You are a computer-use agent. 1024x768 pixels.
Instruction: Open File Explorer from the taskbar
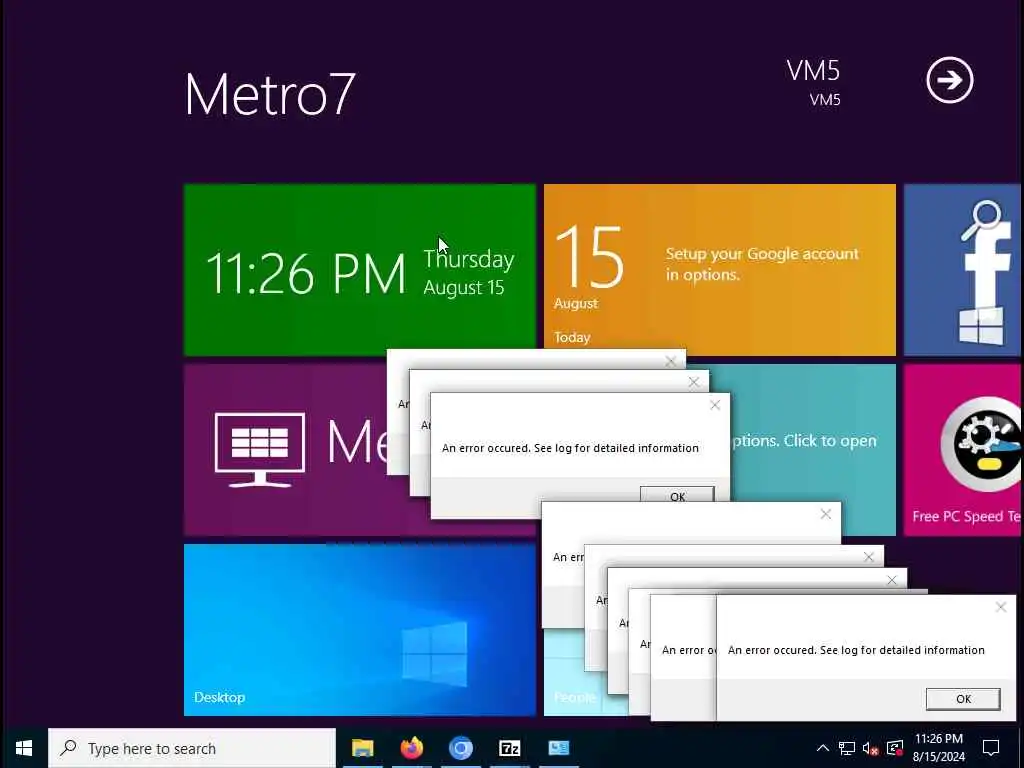362,748
